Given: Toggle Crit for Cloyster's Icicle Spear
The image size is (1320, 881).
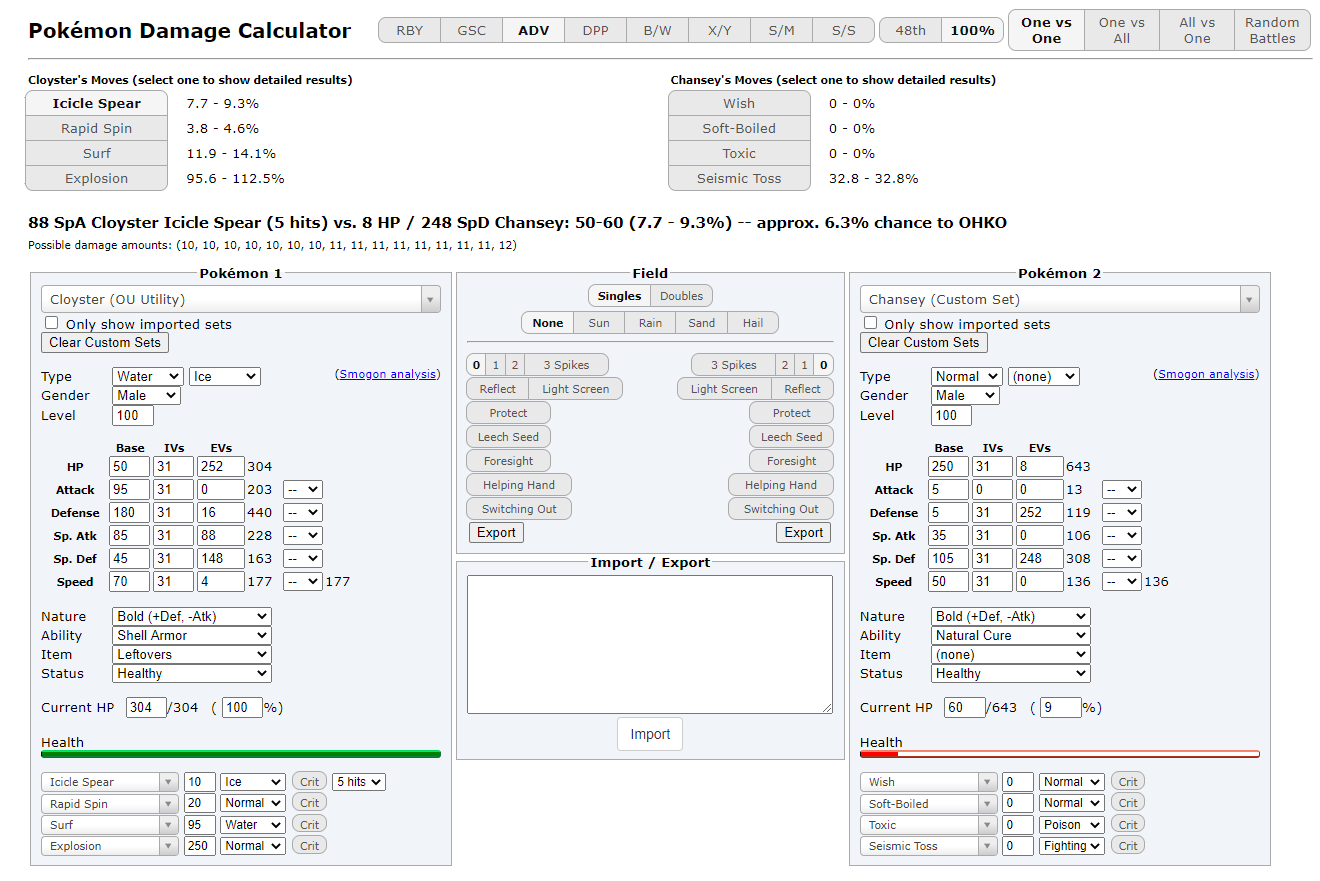Looking at the screenshot, I should point(309,782).
